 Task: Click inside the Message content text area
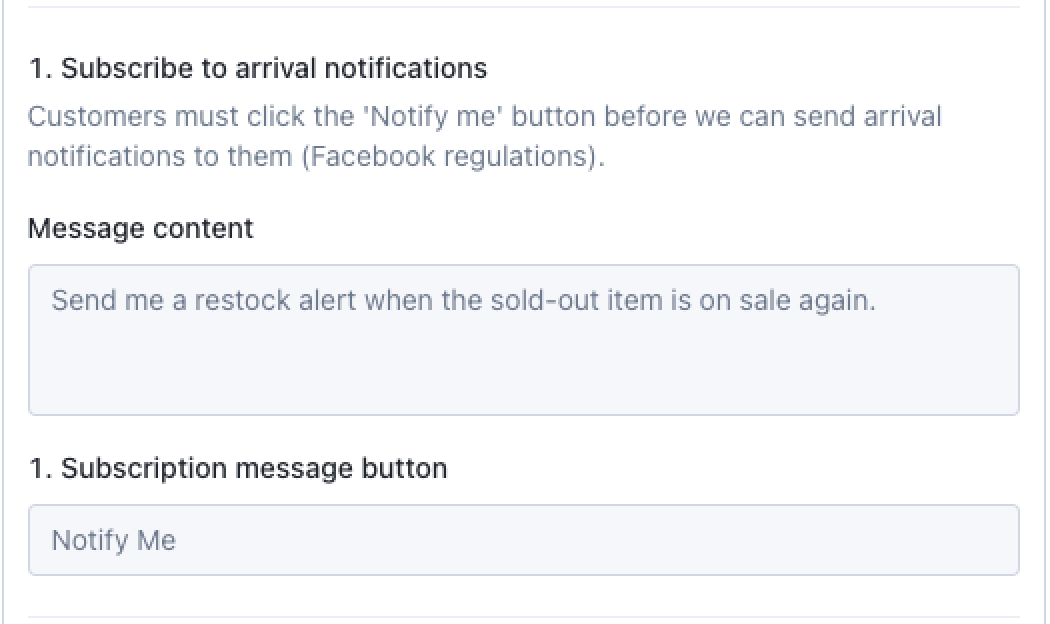pyautogui.click(x=523, y=340)
